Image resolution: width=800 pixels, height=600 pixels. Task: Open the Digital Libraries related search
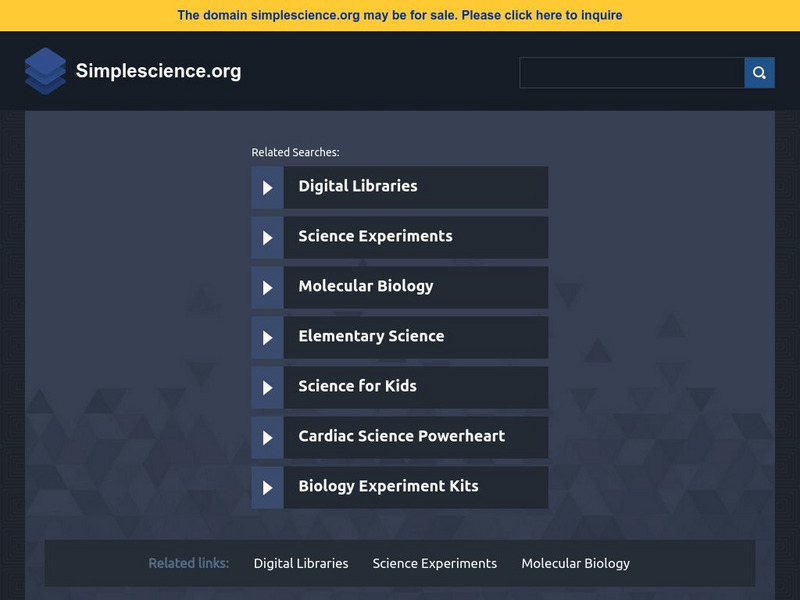(x=358, y=187)
